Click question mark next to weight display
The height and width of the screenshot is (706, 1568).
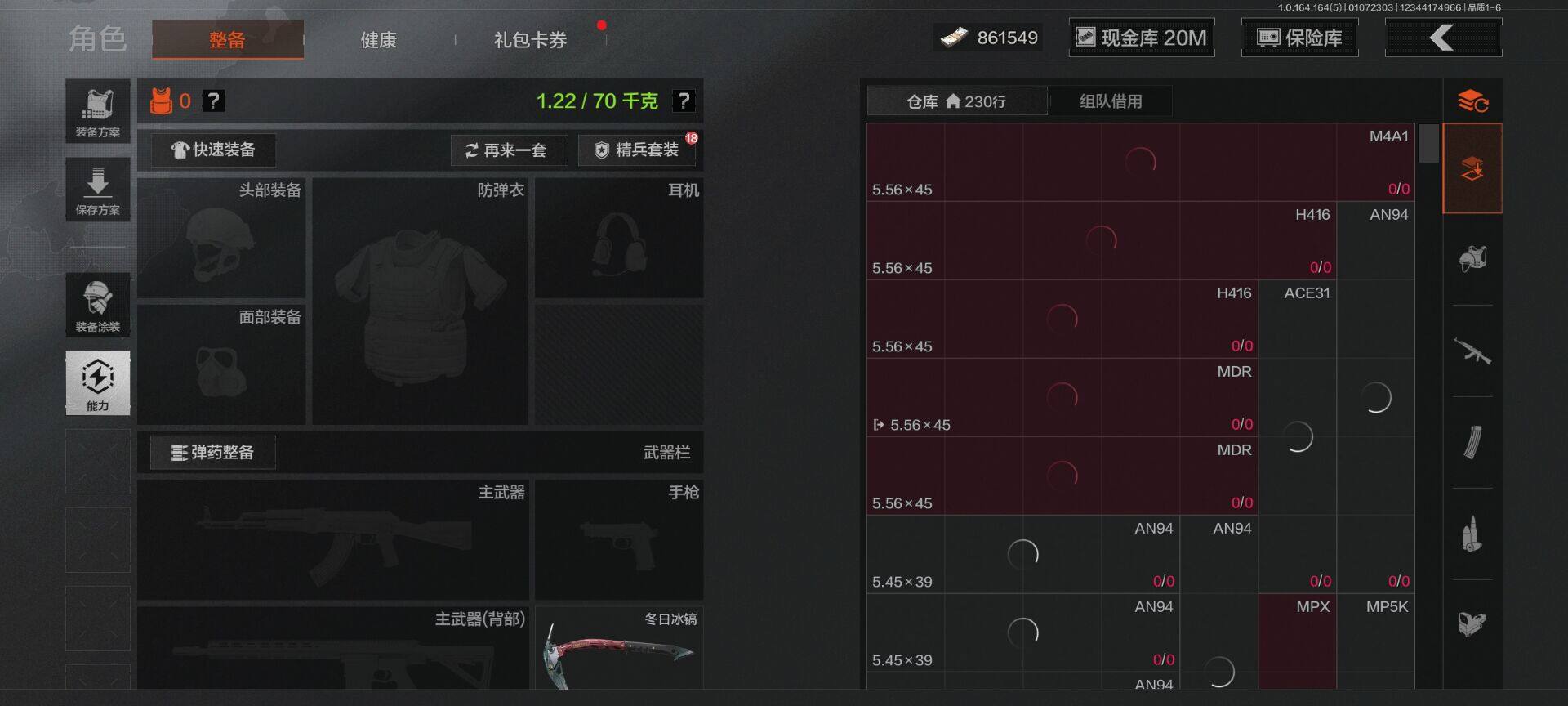point(683,101)
